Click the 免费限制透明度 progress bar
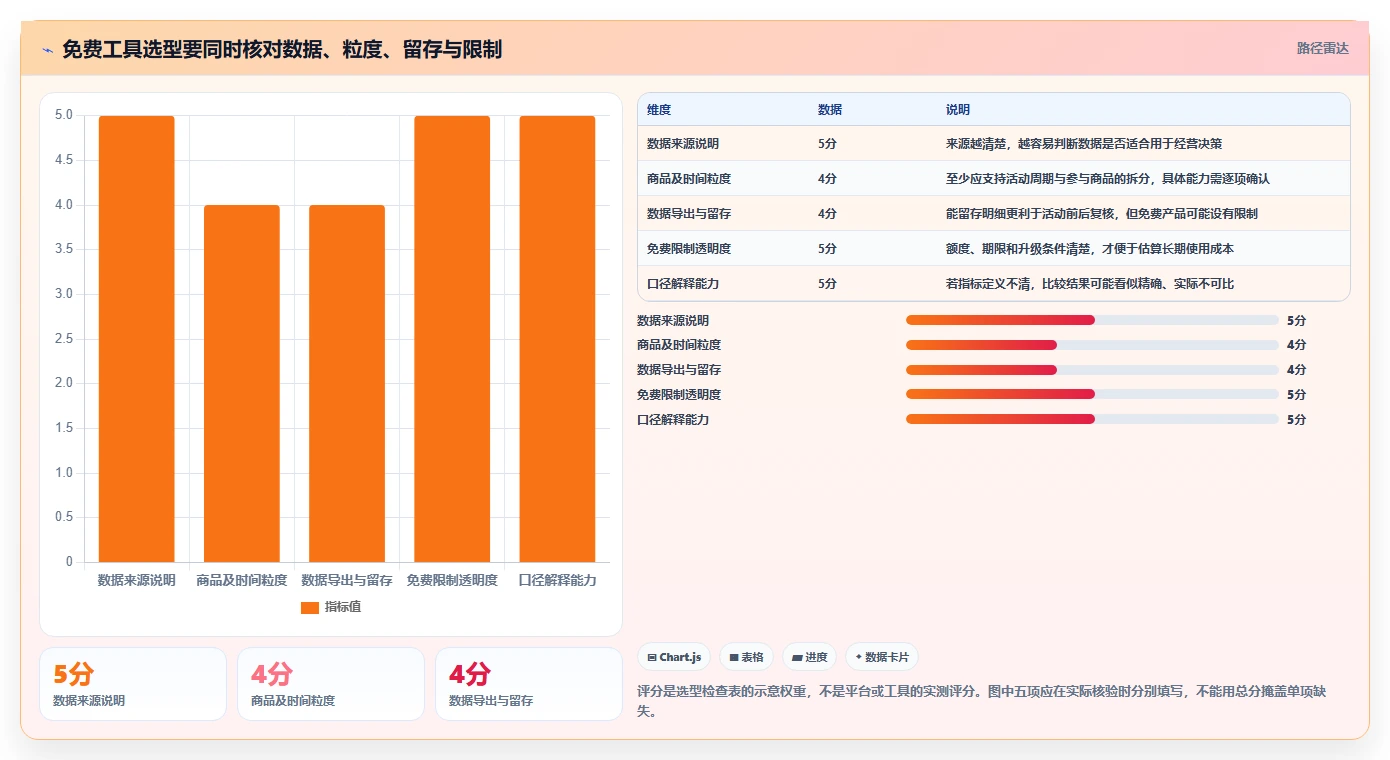1390x760 pixels. tap(1092, 395)
